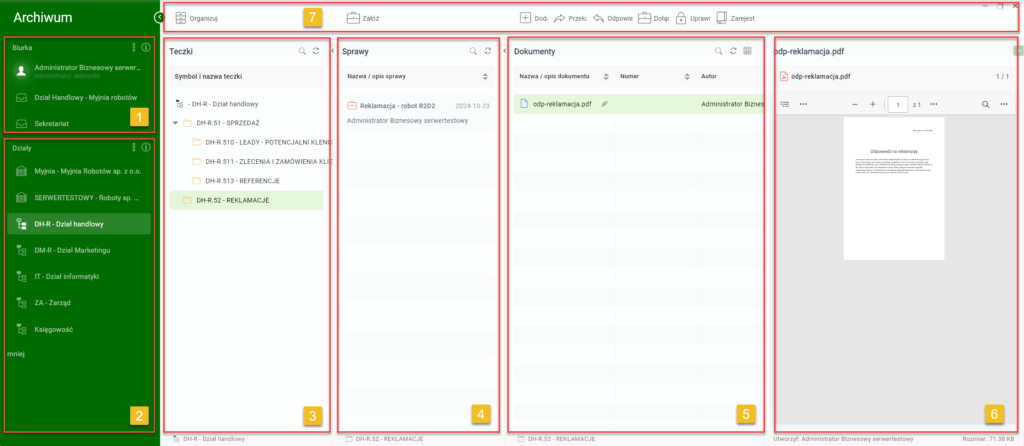Image resolution: width=1024 pixels, height=446 pixels.
Task: Search in the Dokumenty panel
Action: click(718, 50)
